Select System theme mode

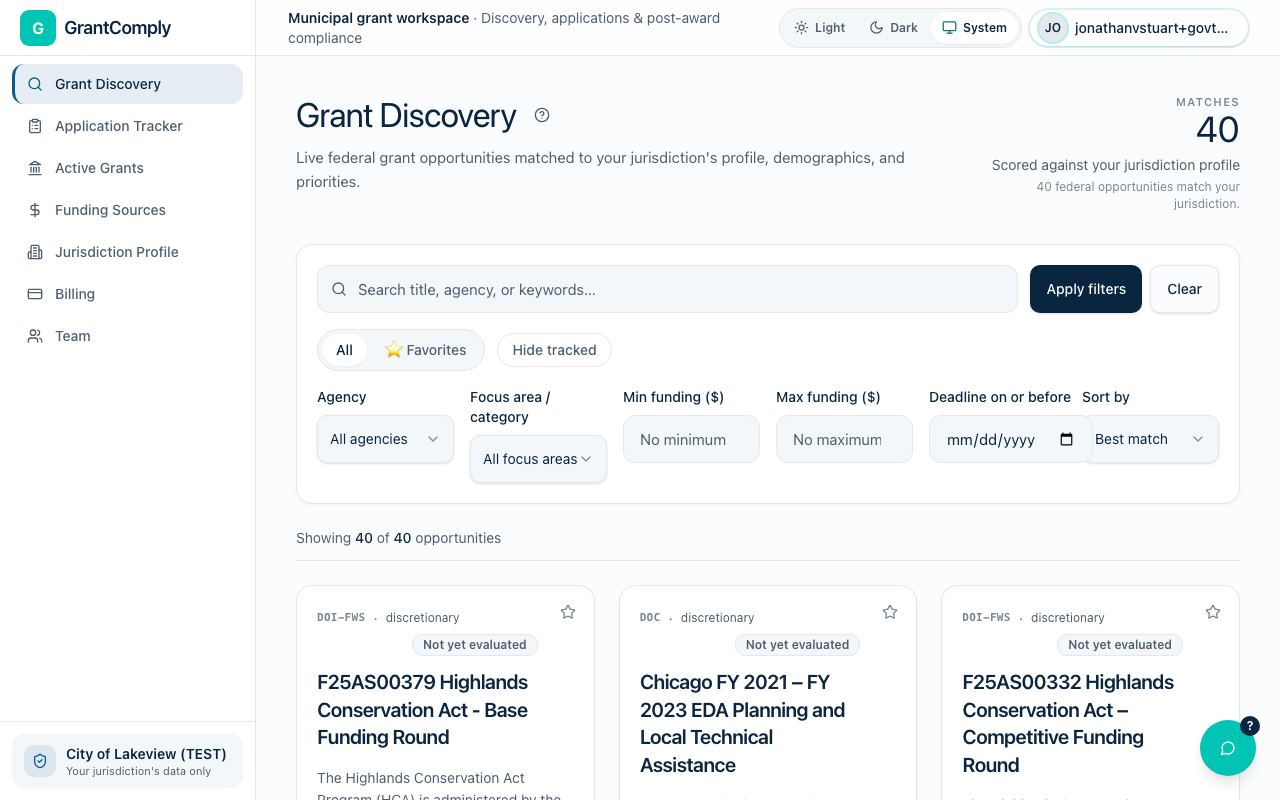(974, 28)
